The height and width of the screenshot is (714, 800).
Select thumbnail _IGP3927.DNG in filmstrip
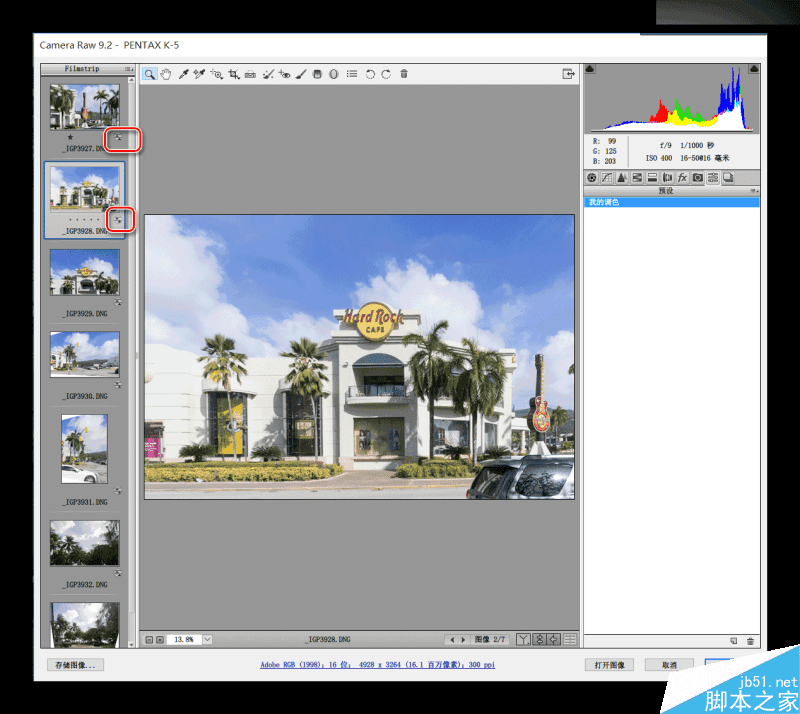coord(85,107)
